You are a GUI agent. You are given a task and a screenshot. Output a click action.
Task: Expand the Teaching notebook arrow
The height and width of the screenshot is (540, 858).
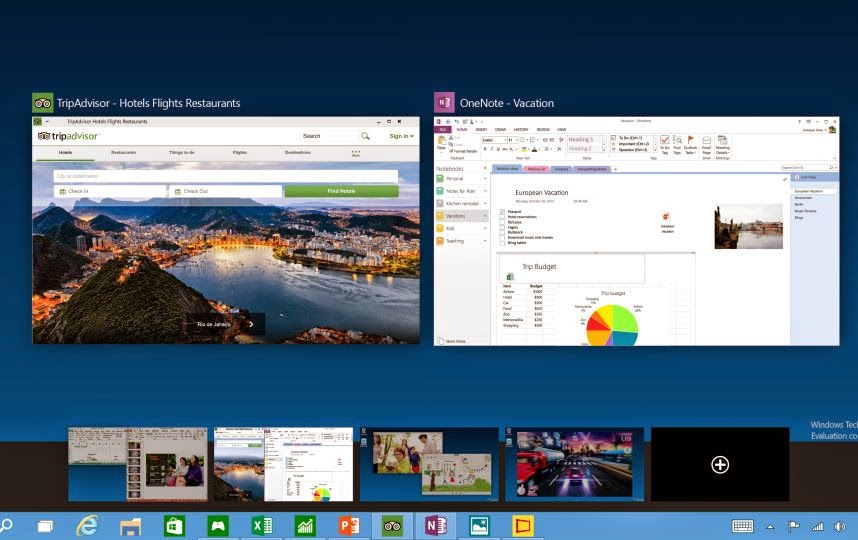click(485, 241)
